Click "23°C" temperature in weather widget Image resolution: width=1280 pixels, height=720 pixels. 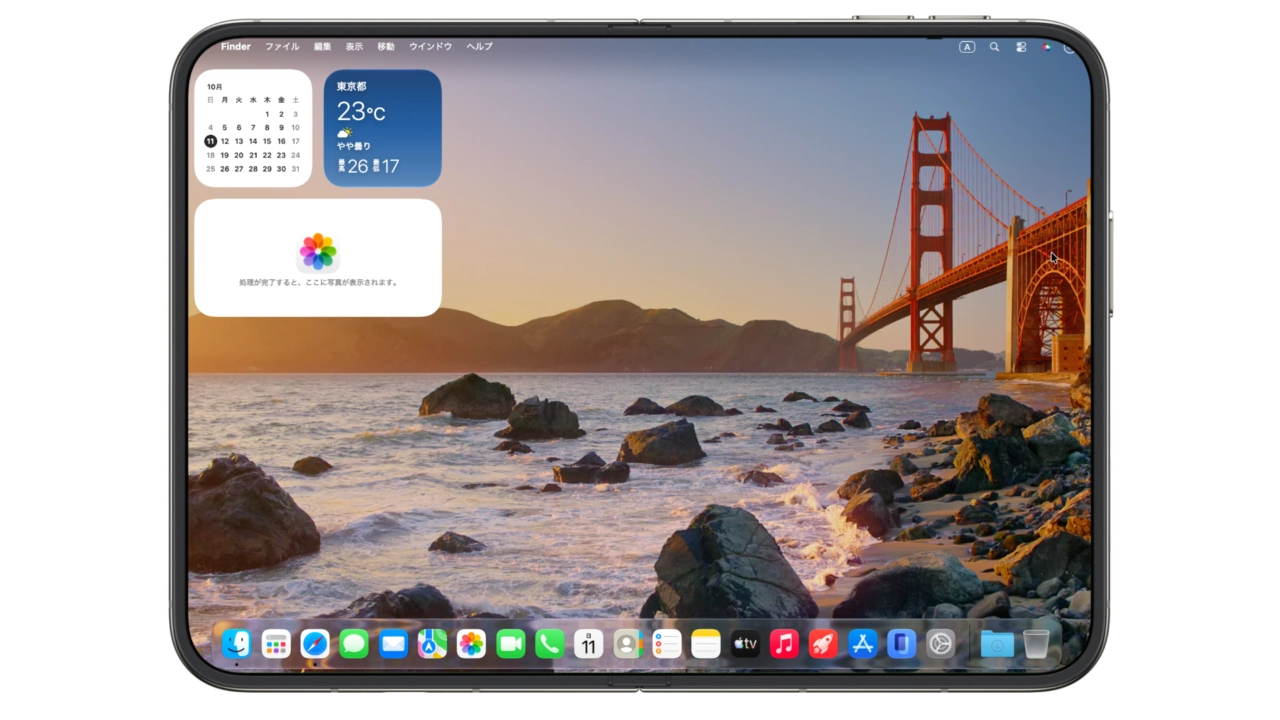(x=361, y=111)
